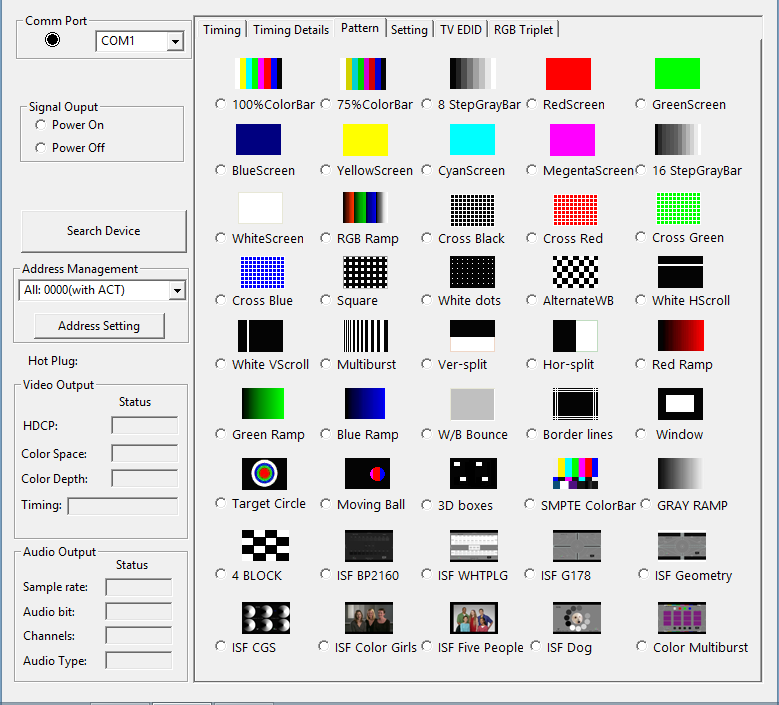
Task: Switch to the Timing Details tab
Action: click(x=291, y=30)
